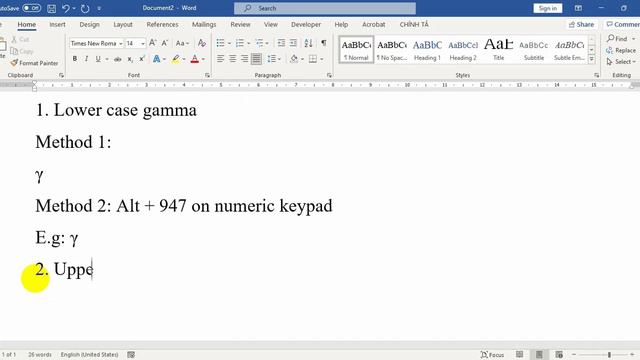Screen dimensions: 640x360
Task: Open the Change Case dropdown
Action: [182, 43]
